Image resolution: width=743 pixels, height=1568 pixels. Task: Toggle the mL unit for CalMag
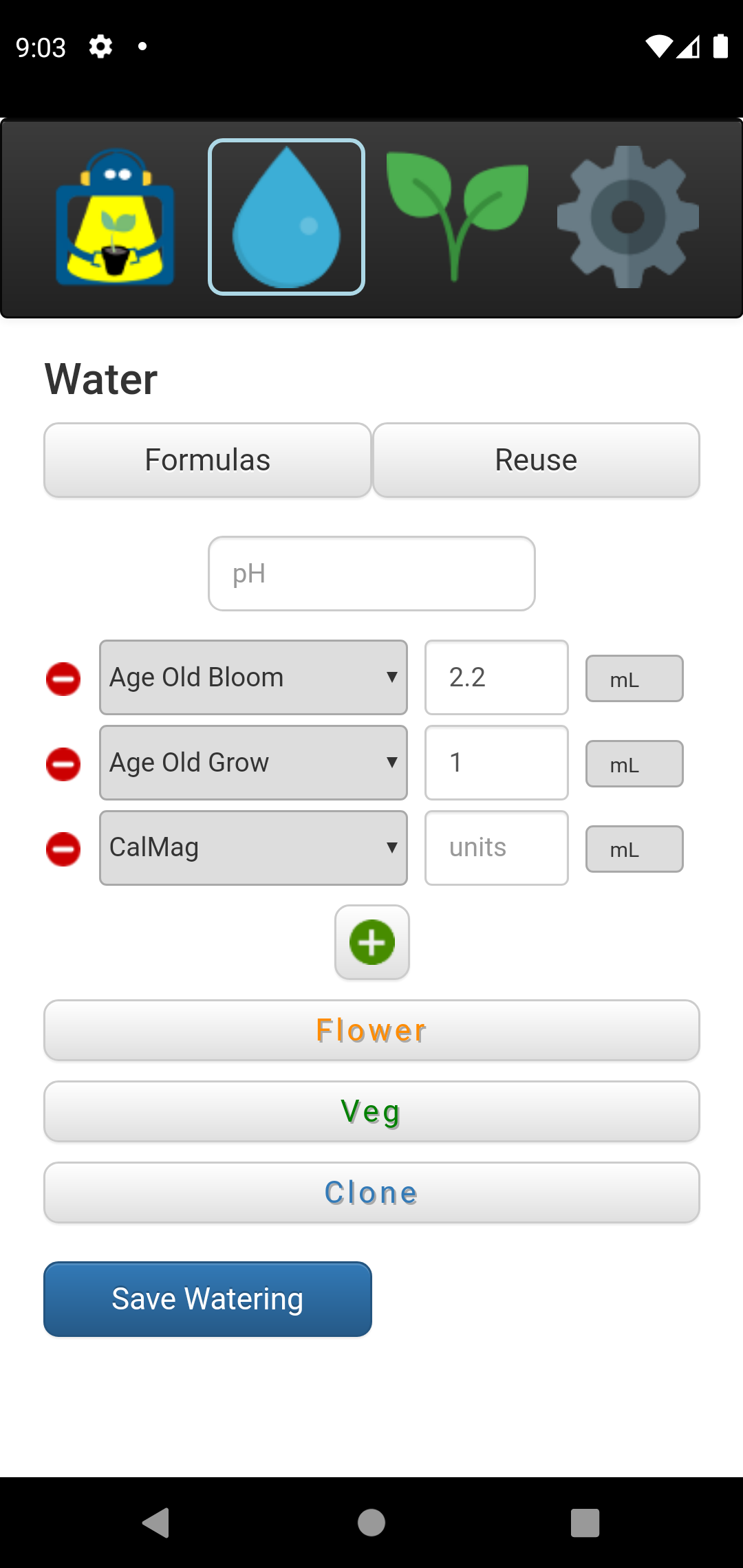(x=634, y=849)
